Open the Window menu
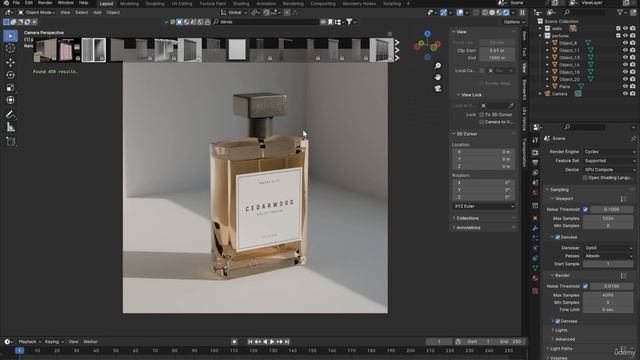Viewport: 640px width, 360px height. tap(65, 3)
